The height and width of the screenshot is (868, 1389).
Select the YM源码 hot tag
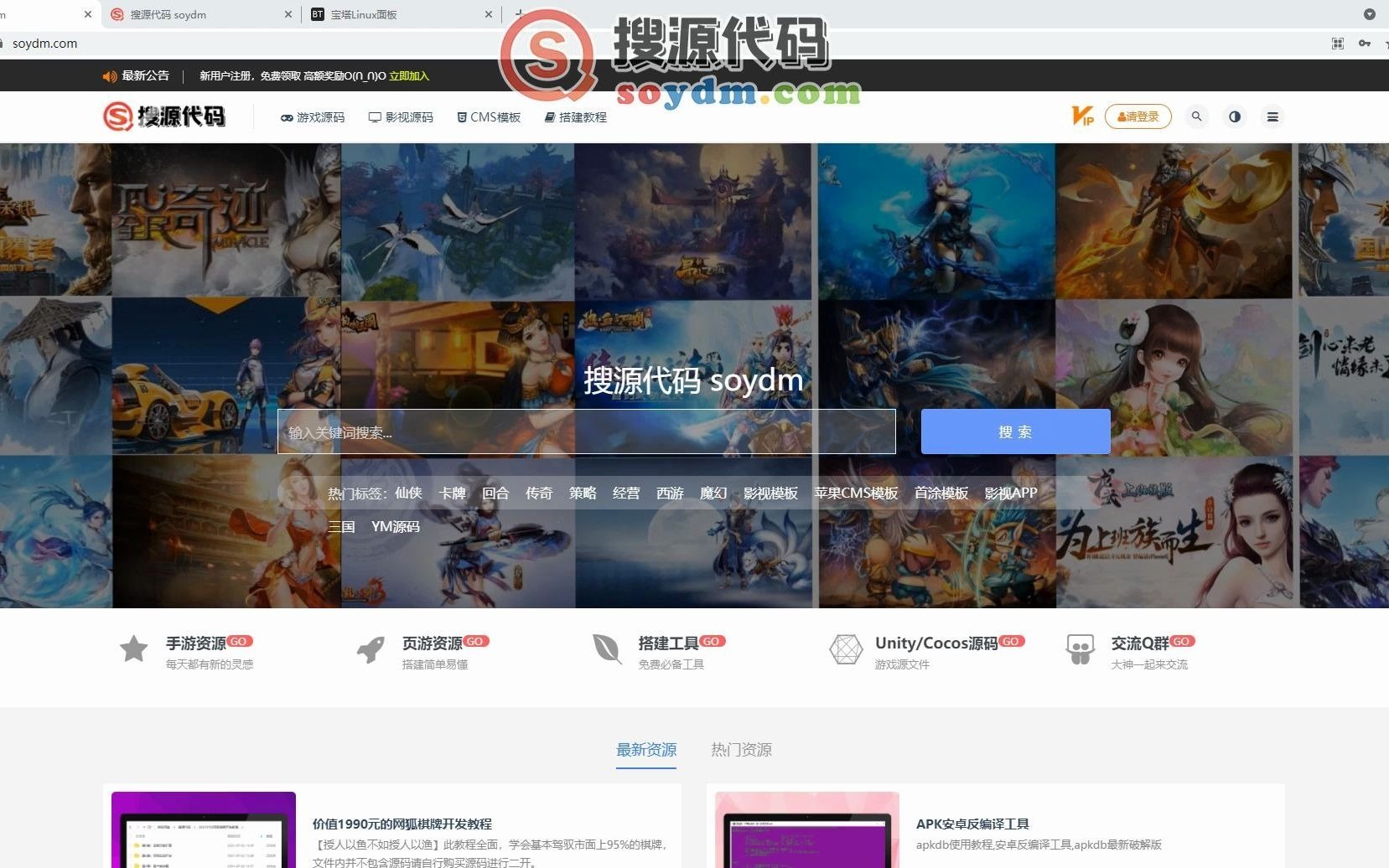[396, 526]
